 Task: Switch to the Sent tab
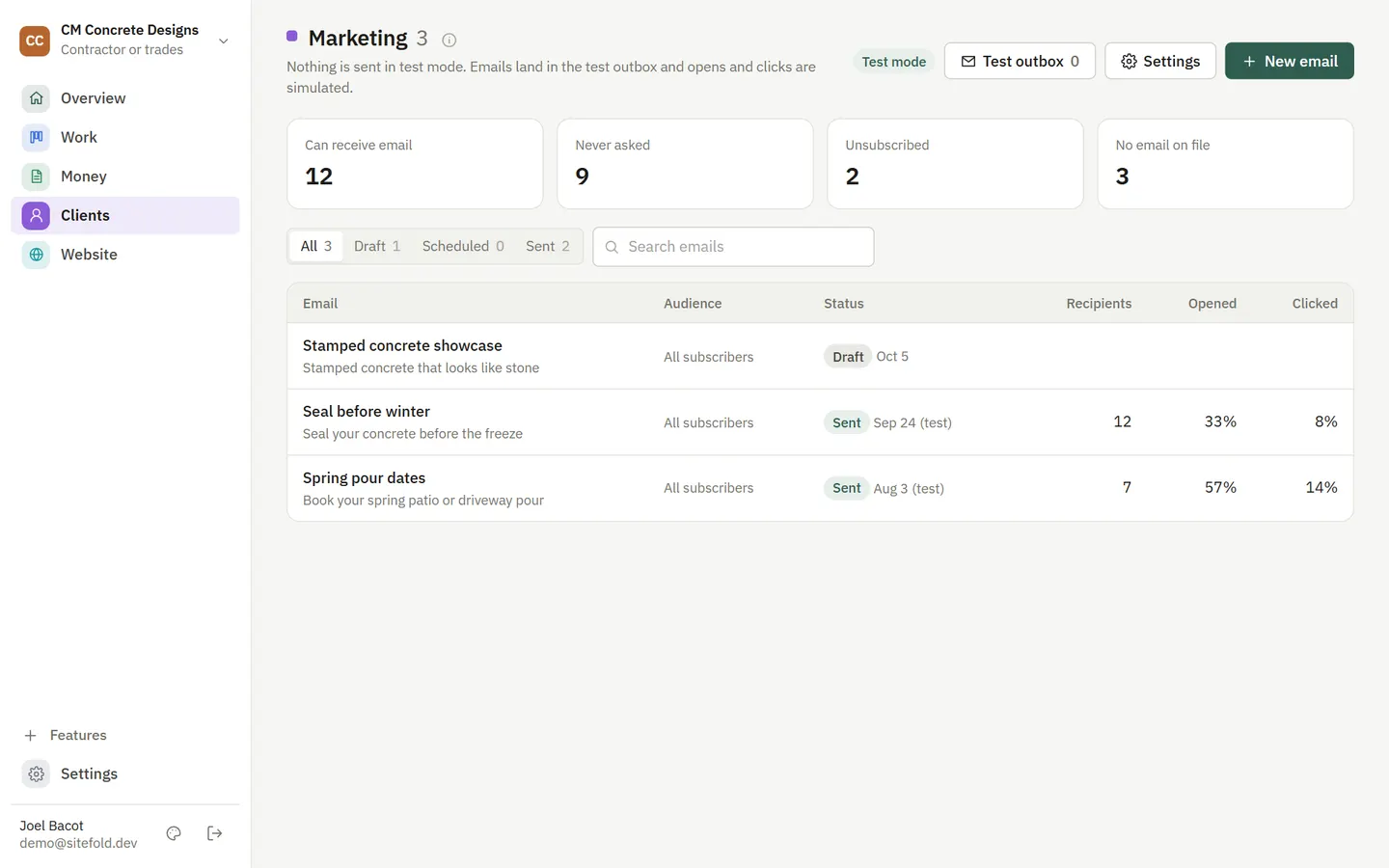tap(547, 246)
